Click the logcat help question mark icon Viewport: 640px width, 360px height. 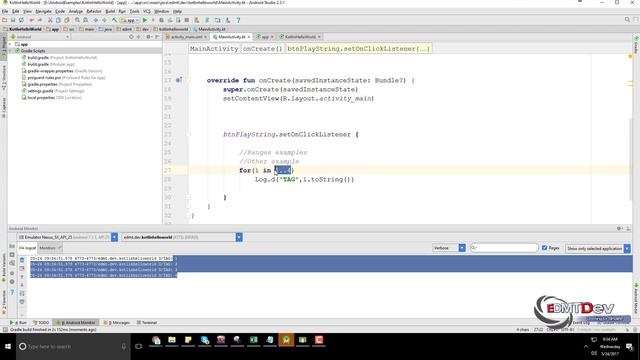point(12,292)
